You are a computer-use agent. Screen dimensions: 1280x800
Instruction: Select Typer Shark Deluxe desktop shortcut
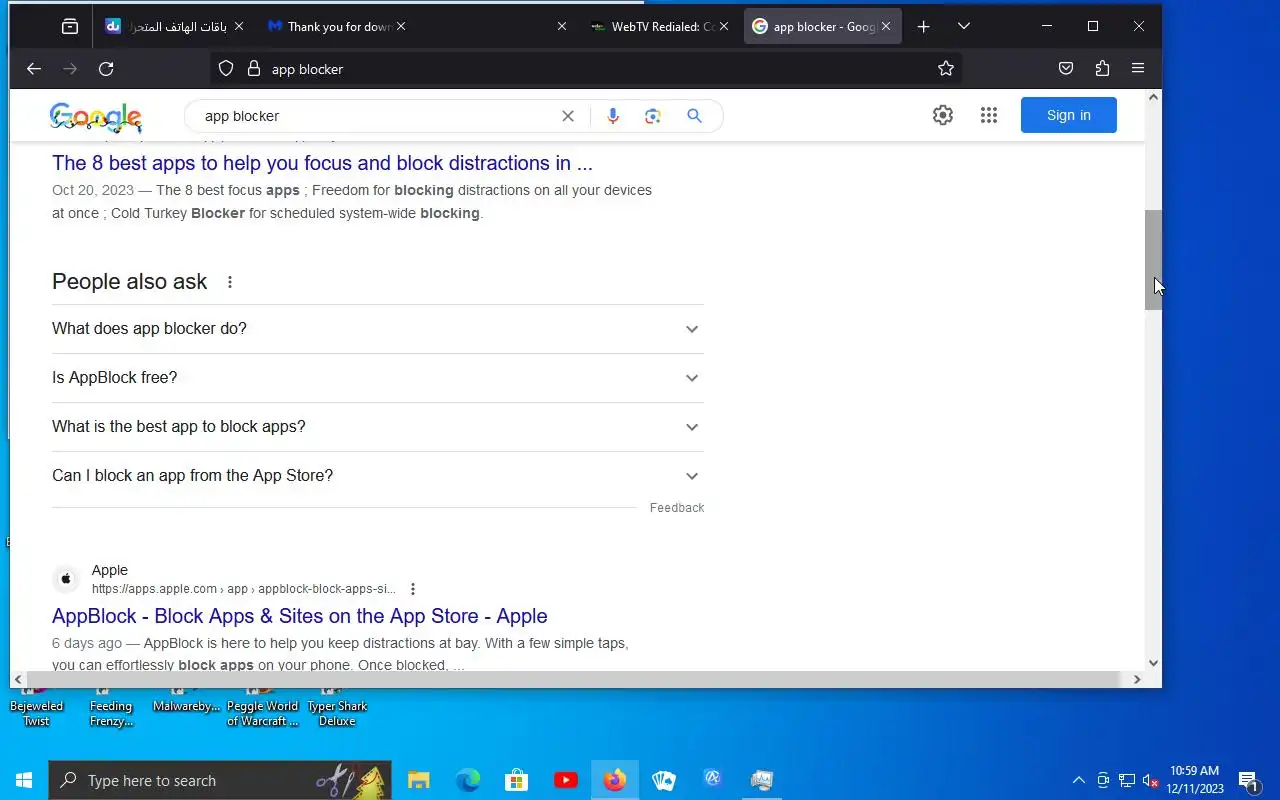coord(337,706)
